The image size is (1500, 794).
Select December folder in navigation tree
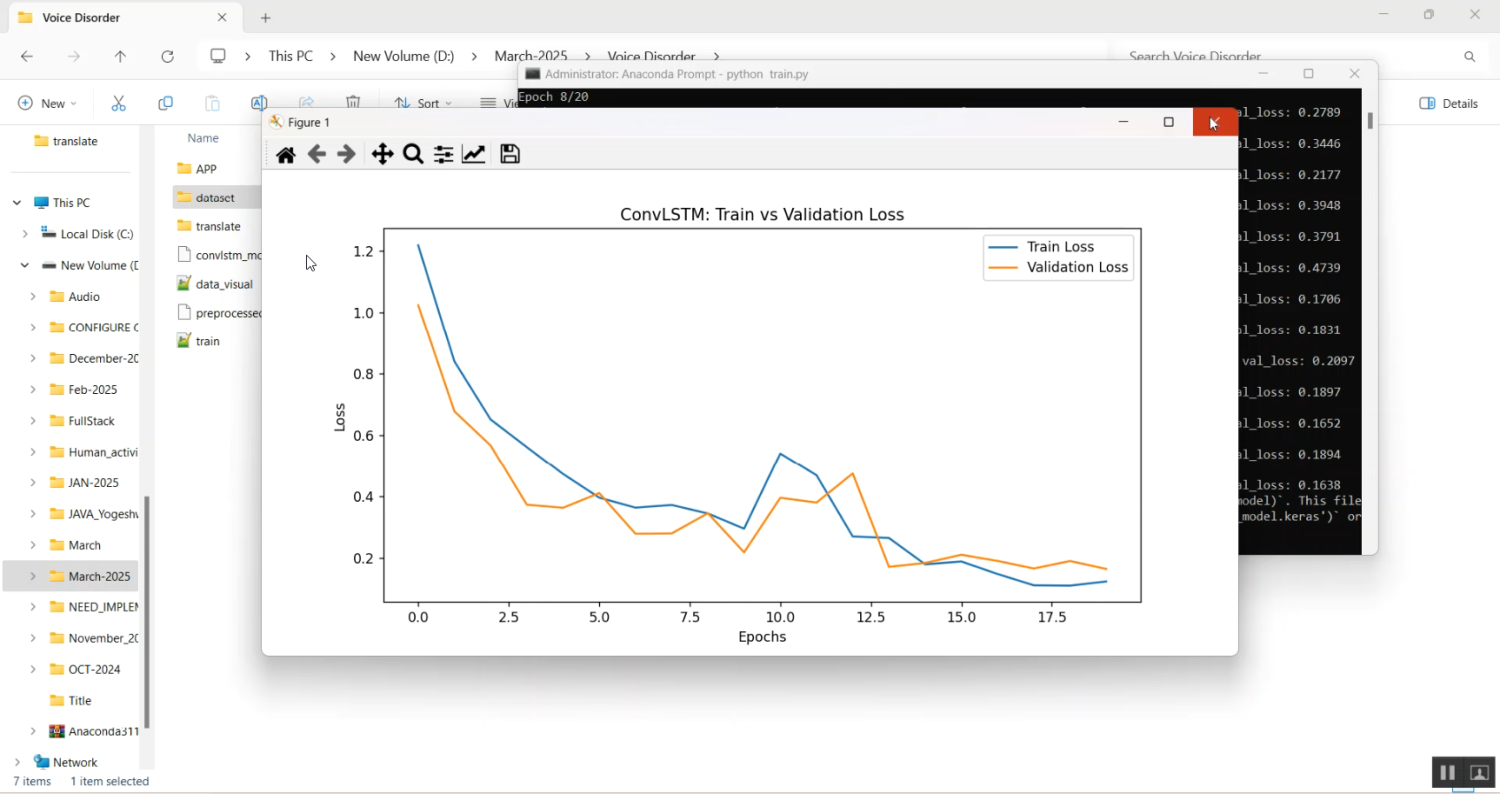tap(94, 358)
